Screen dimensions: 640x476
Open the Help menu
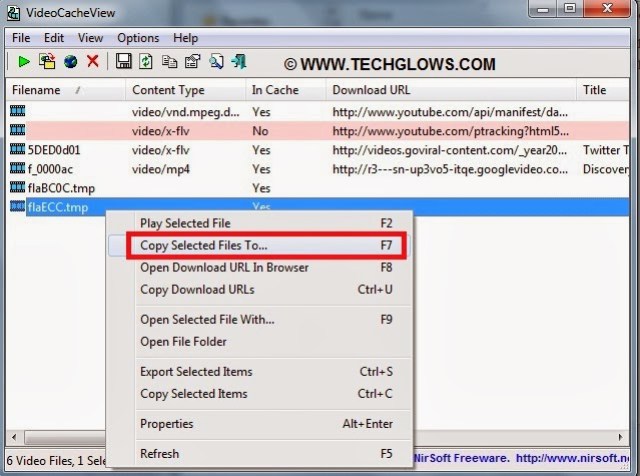(185, 38)
